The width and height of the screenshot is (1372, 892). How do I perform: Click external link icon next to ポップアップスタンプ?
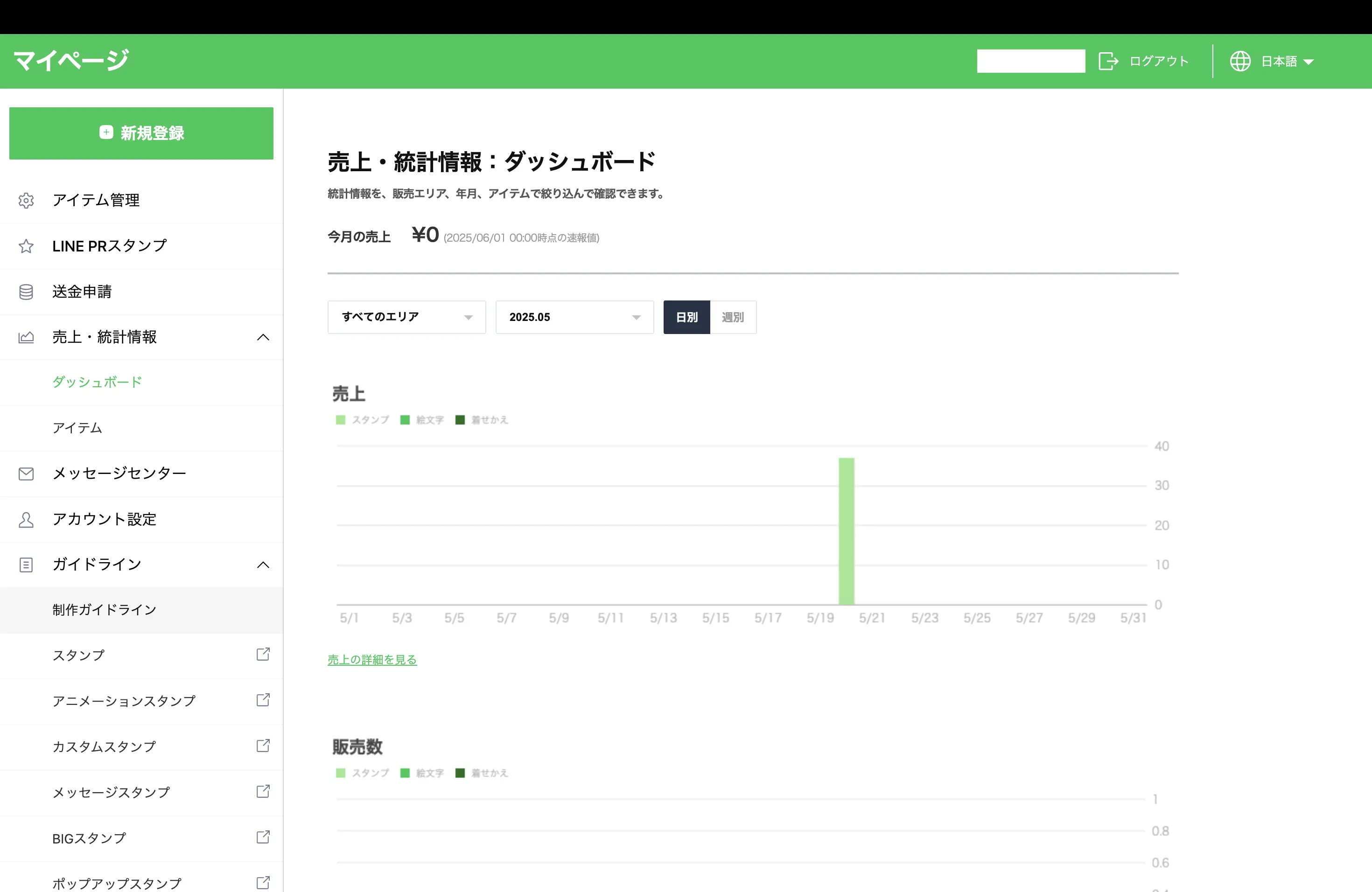tap(263, 882)
